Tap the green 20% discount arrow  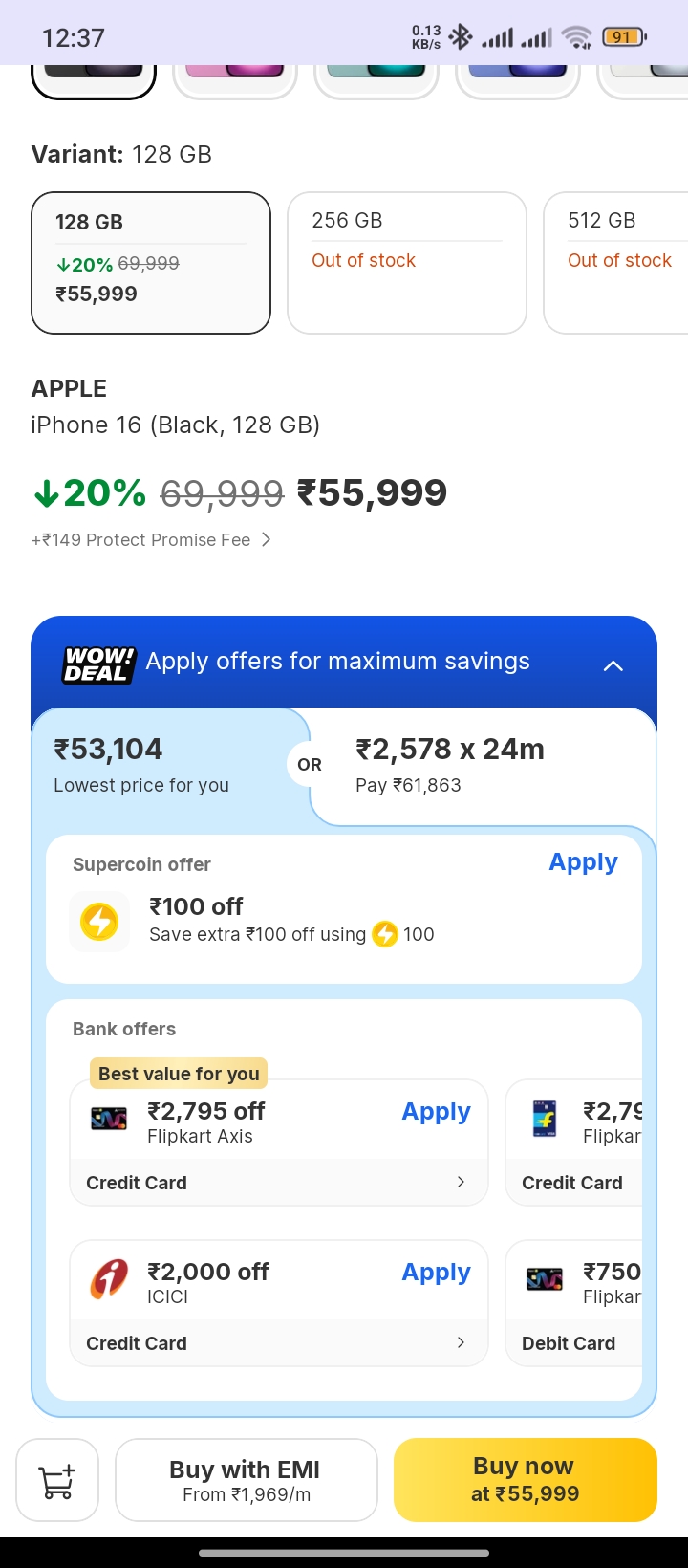coord(47,493)
